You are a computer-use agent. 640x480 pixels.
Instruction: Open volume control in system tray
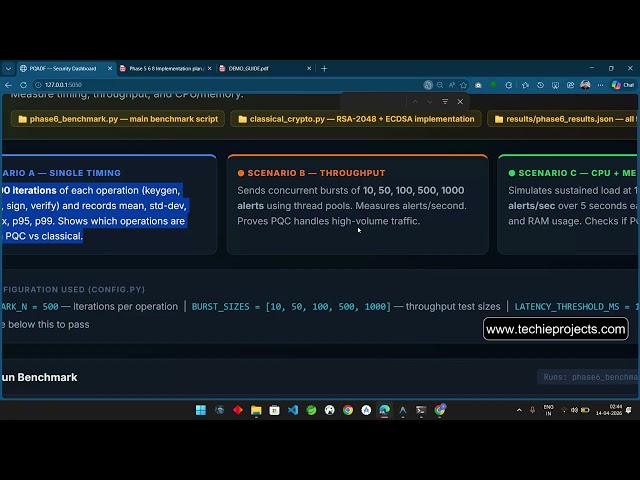click(x=574, y=410)
